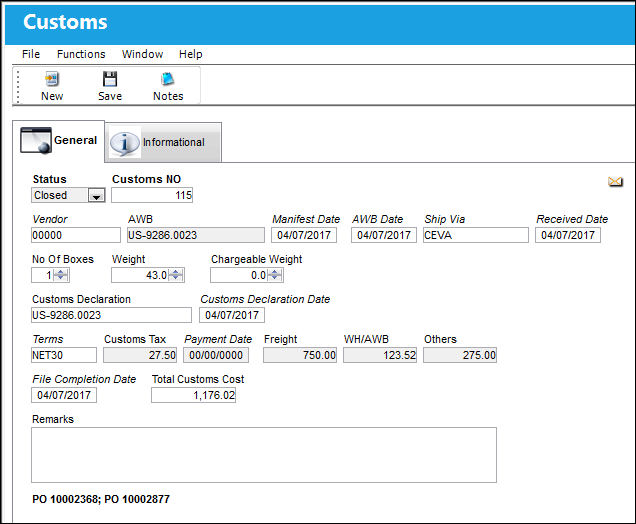This screenshot has height=524, width=636.
Task: Click the WH/AWB field 123.52
Action: click(x=380, y=355)
